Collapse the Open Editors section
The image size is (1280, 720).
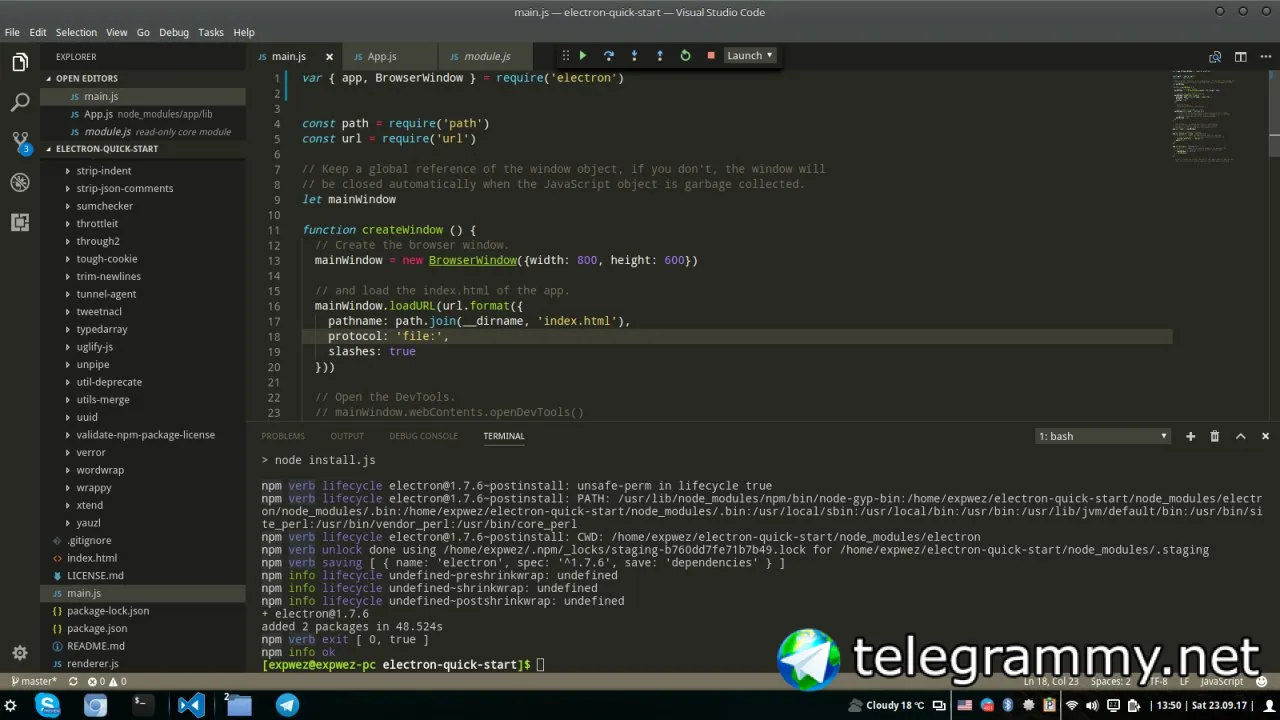coord(143,78)
